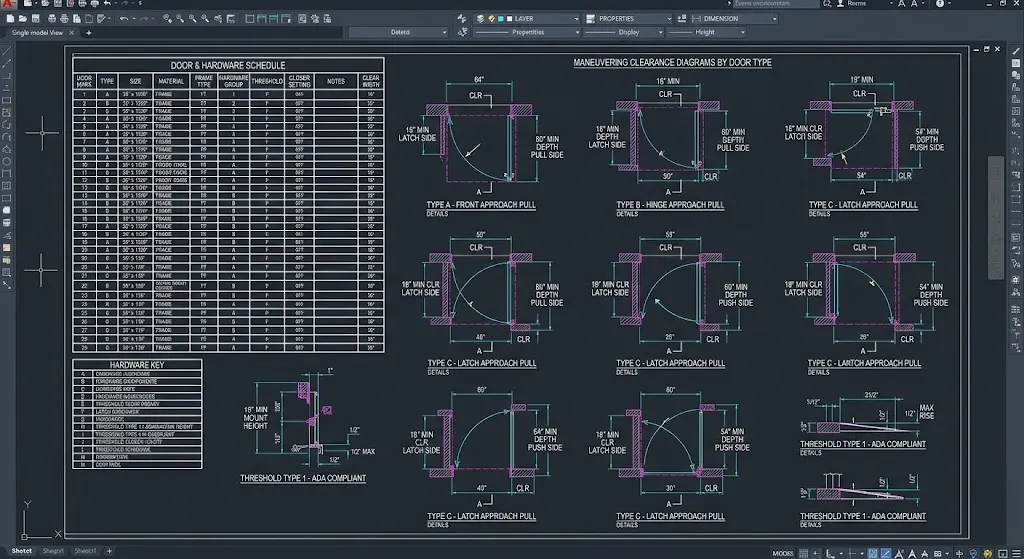Click the New drawing icon in main toolbar
The width and height of the screenshot is (1024, 559).
10,18
